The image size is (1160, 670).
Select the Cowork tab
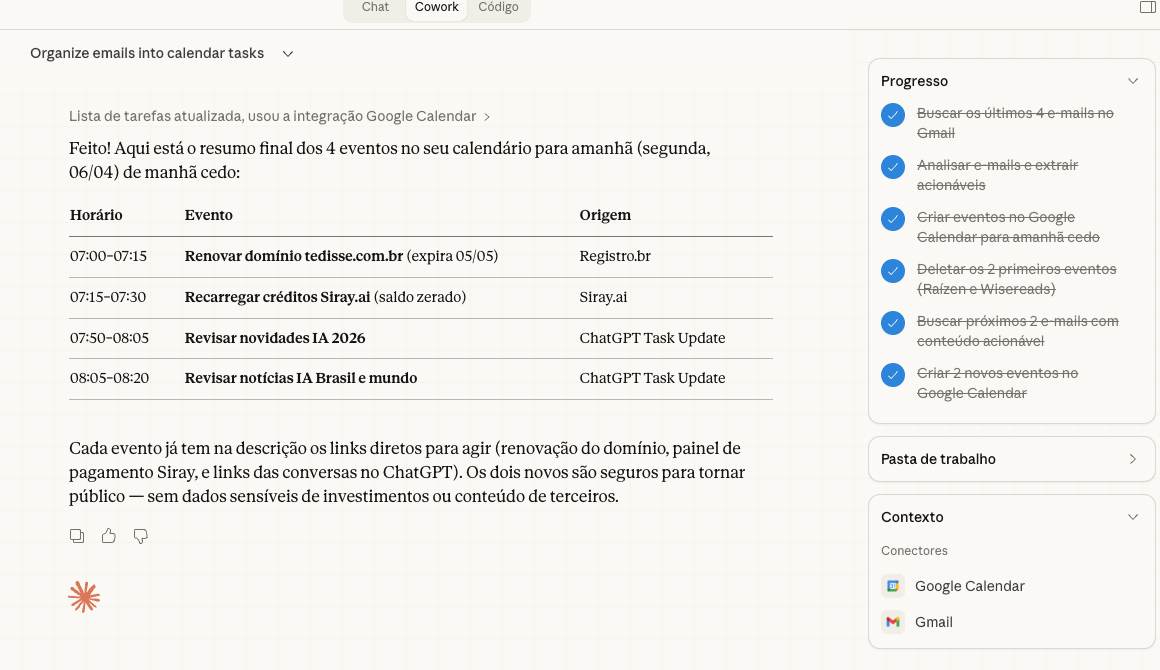pos(436,7)
